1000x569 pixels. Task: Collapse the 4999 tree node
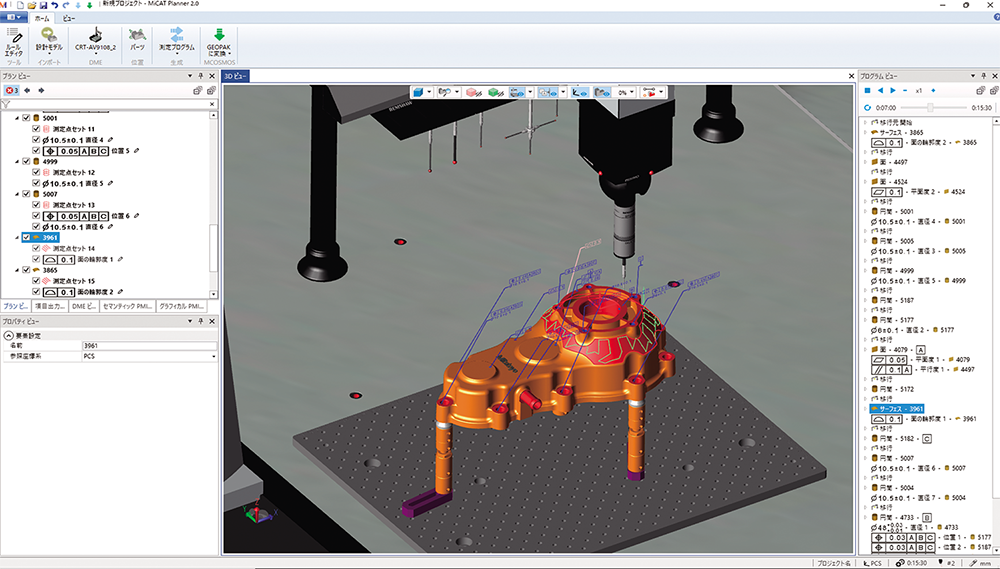[x=17, y=161]
